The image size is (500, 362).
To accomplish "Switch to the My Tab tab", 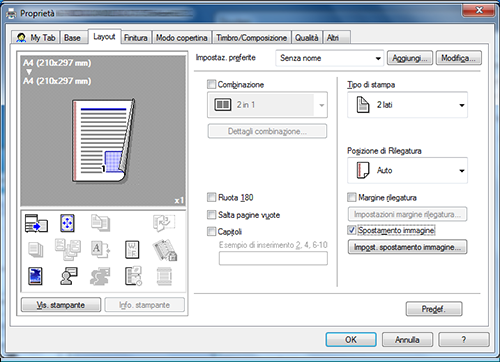I will [36, 38].
